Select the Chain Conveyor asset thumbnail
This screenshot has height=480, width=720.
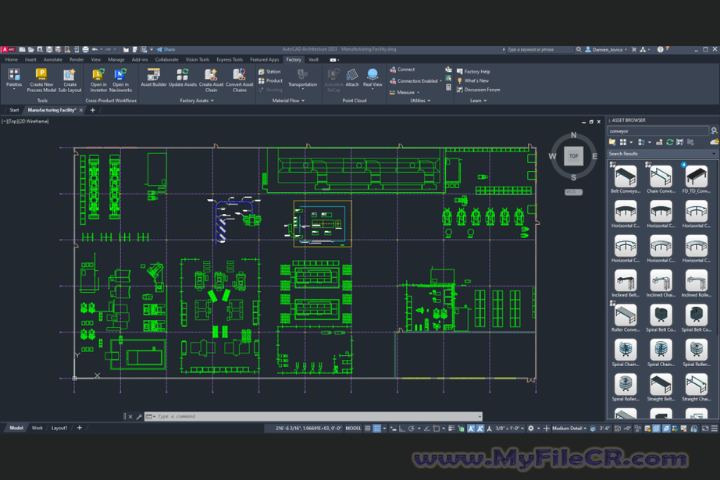pos(661,176)
